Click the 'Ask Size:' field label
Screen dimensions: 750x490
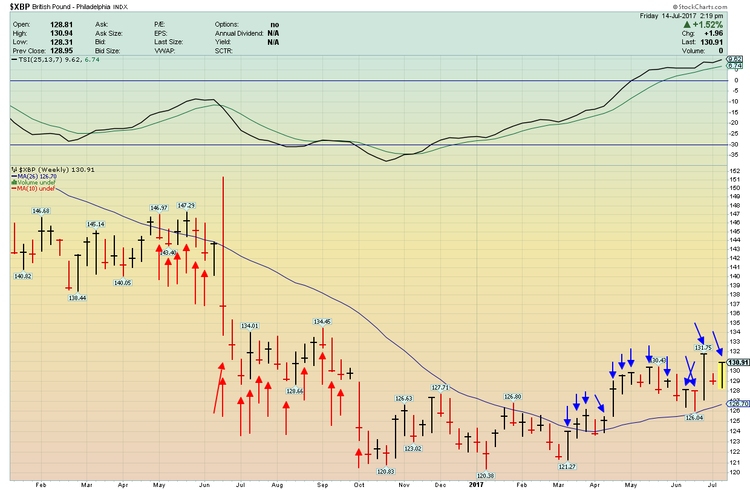pyautogui.click(x=109, y=33)
